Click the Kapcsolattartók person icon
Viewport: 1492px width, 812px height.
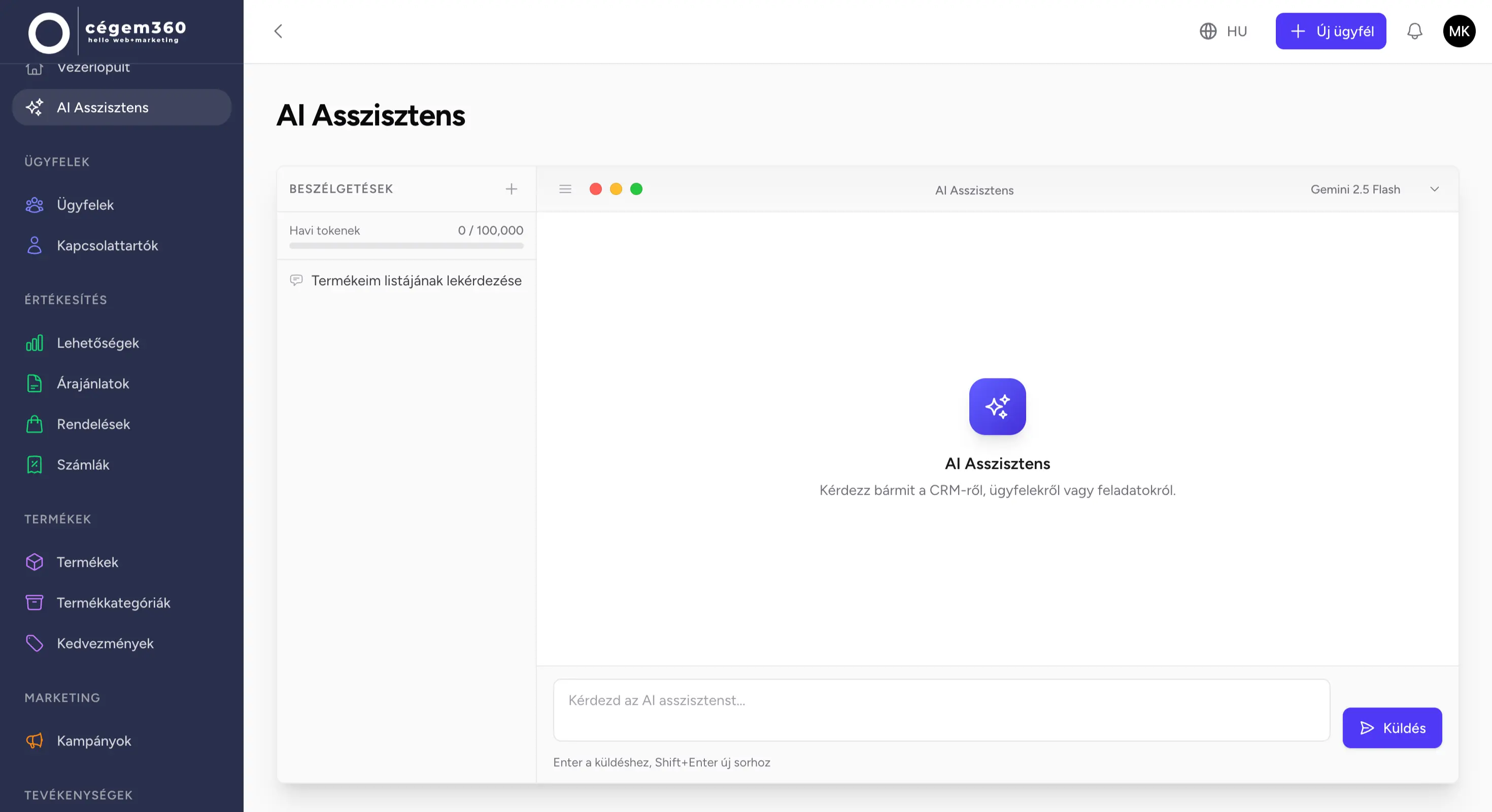(x=34, y=246)
